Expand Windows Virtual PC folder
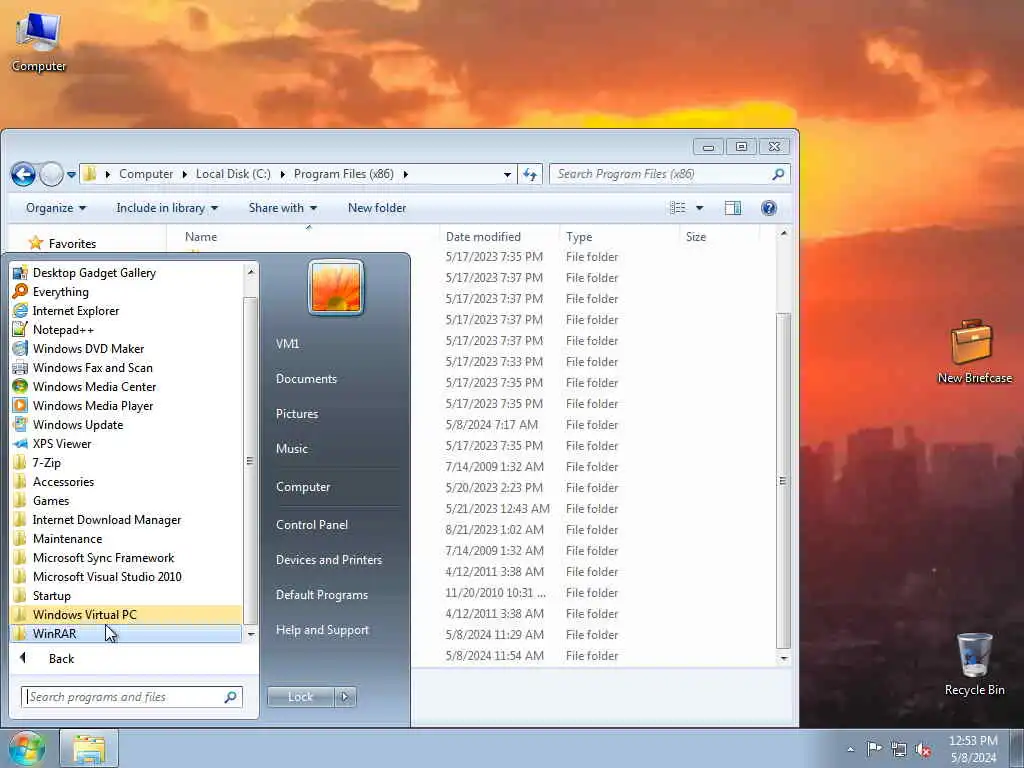This screenshot has height=768, width=1024. pyautogui.click(x=125, y=615)
